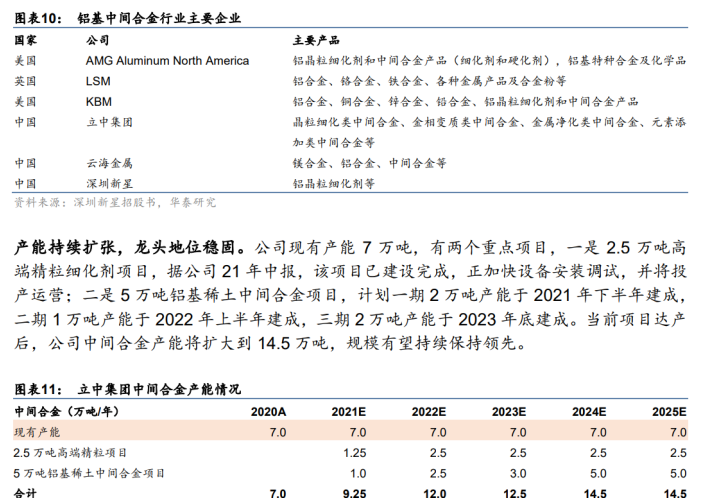Click the '1.0' value in the 2021E column

click(358, 473)
